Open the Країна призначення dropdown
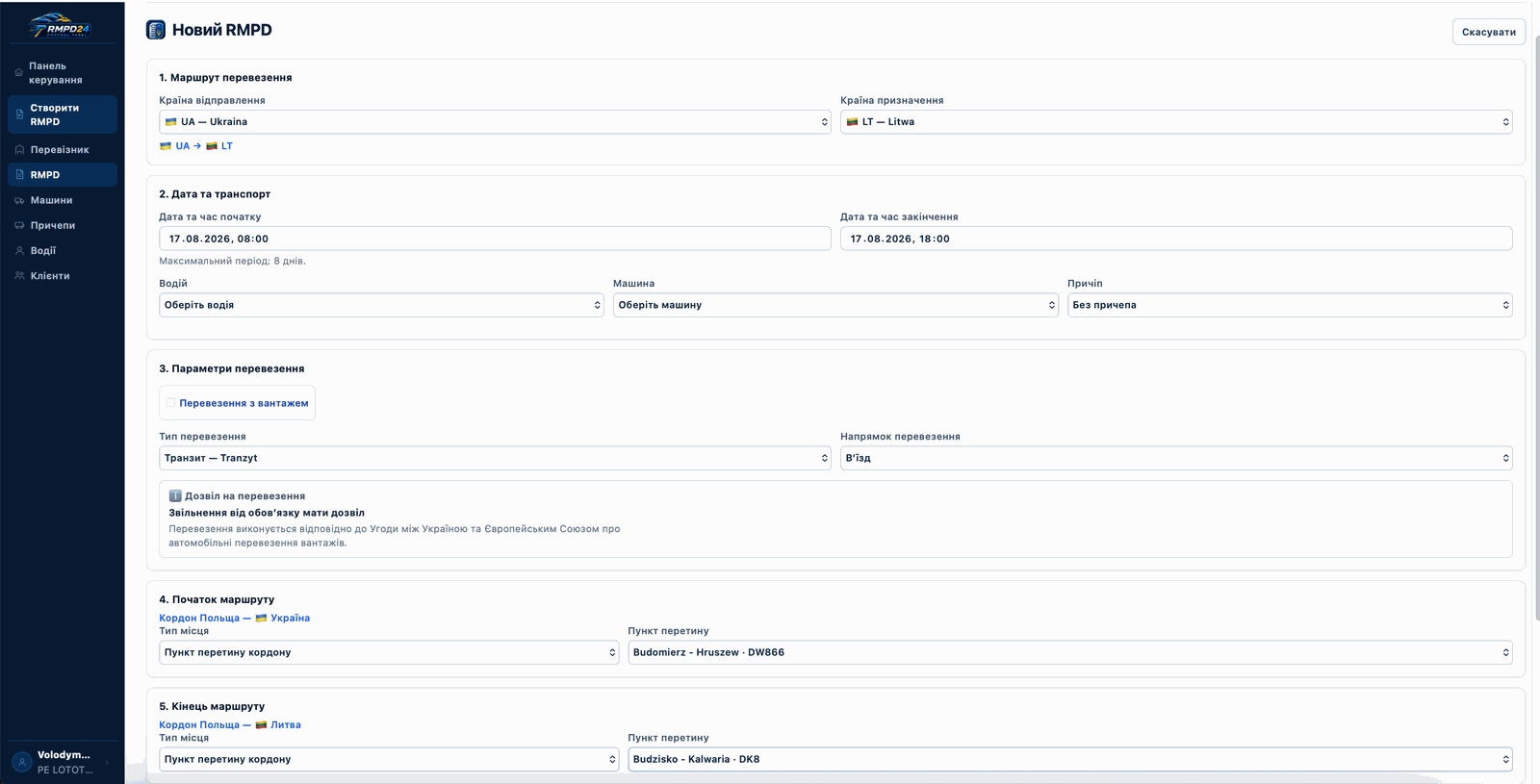Screen dimensions: 1540x784 (x=1176, y=122)
